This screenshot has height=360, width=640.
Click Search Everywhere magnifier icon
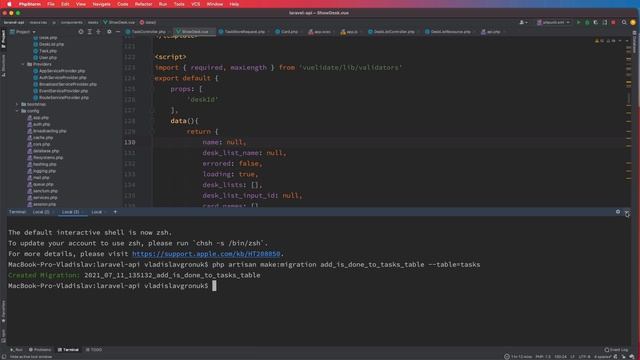(624, 22)
